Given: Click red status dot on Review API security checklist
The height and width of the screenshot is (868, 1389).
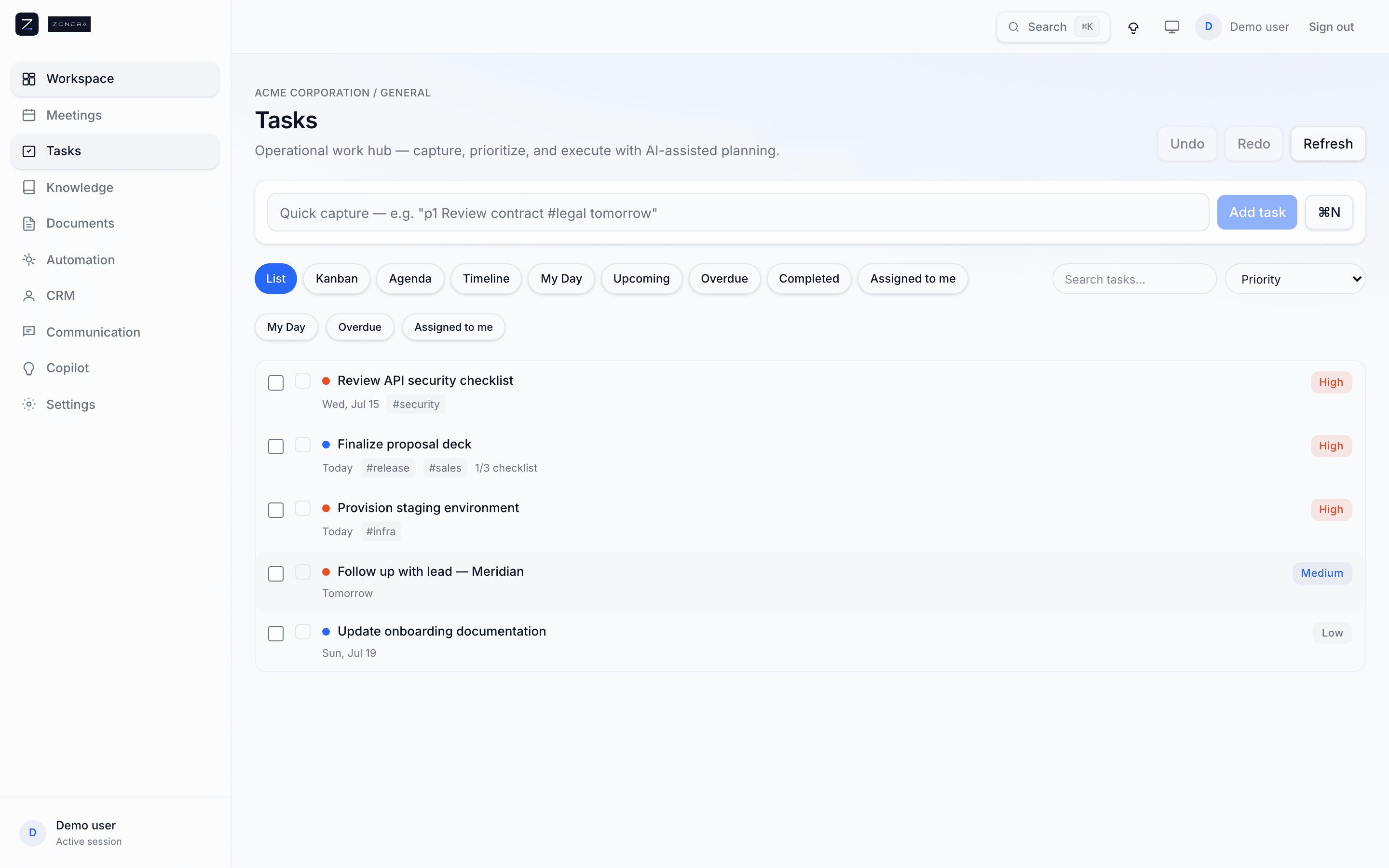Looking at the screenshot, I should (326, 380).
